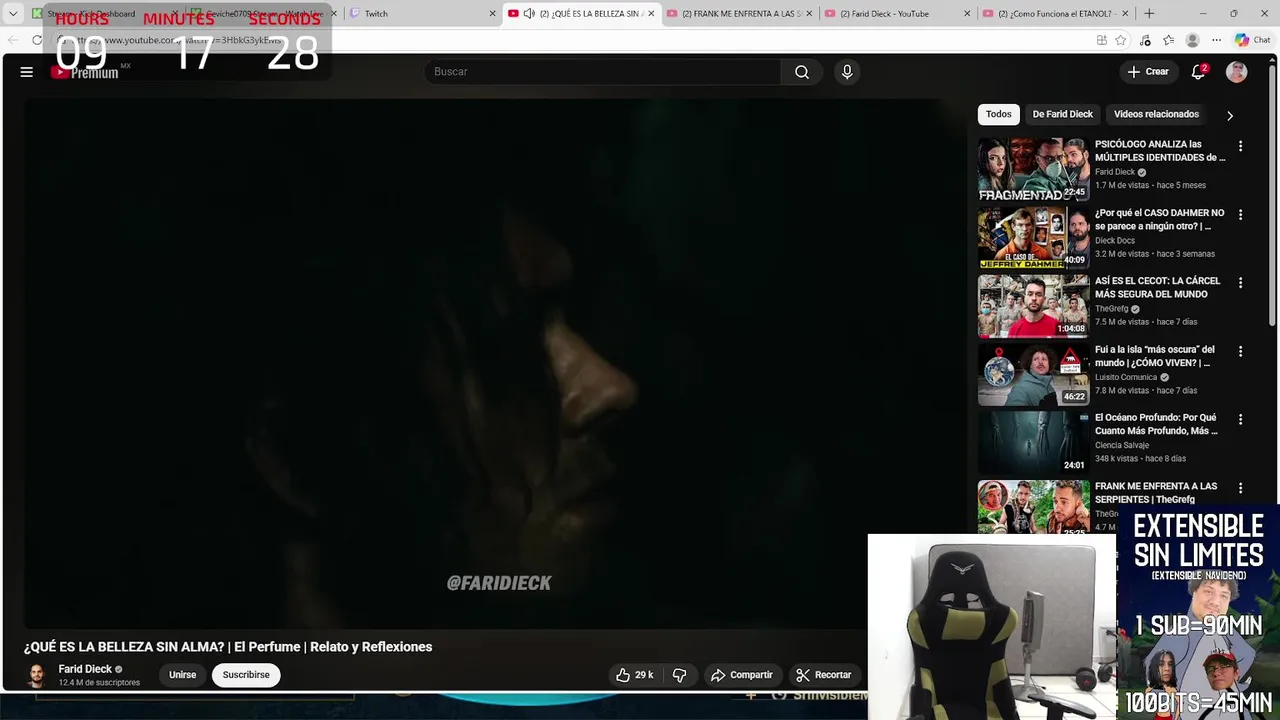This screenshot has width=1280, height=720.
Task: Open options for isla más oscura video
Action: point(1240,351)
